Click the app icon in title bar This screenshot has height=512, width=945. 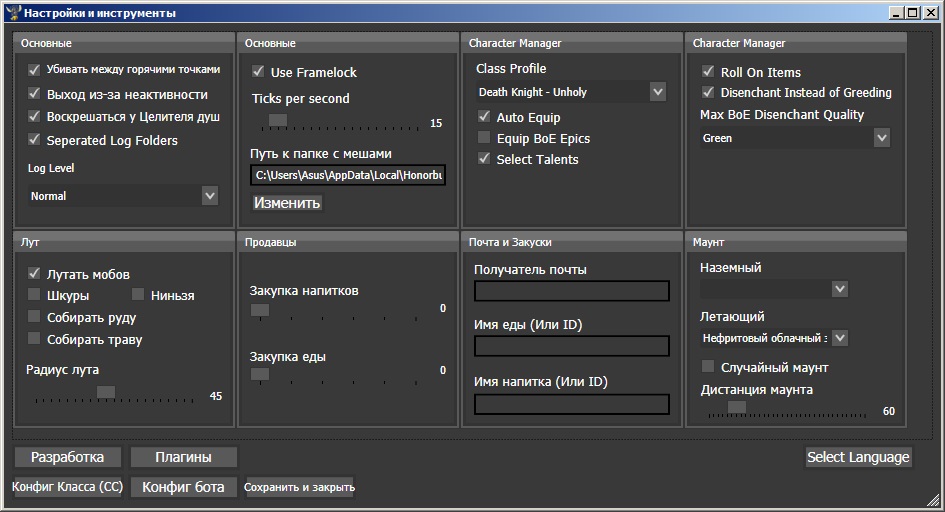coord(13,12)
